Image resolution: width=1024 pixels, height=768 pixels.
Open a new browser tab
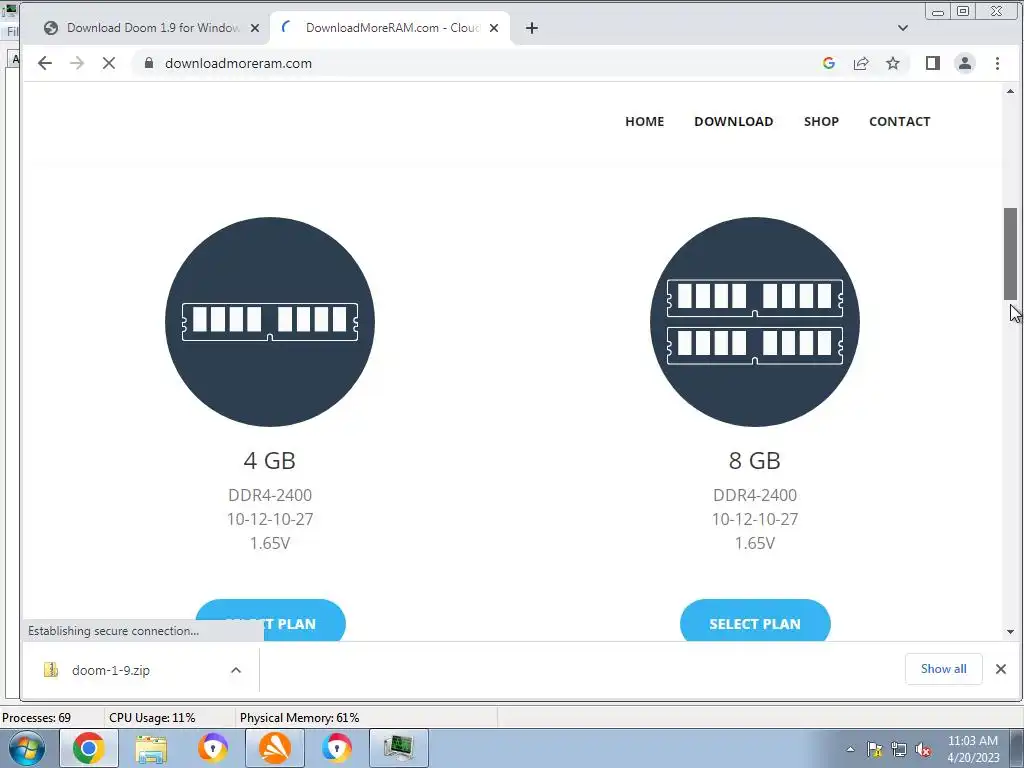coord(532,28)
